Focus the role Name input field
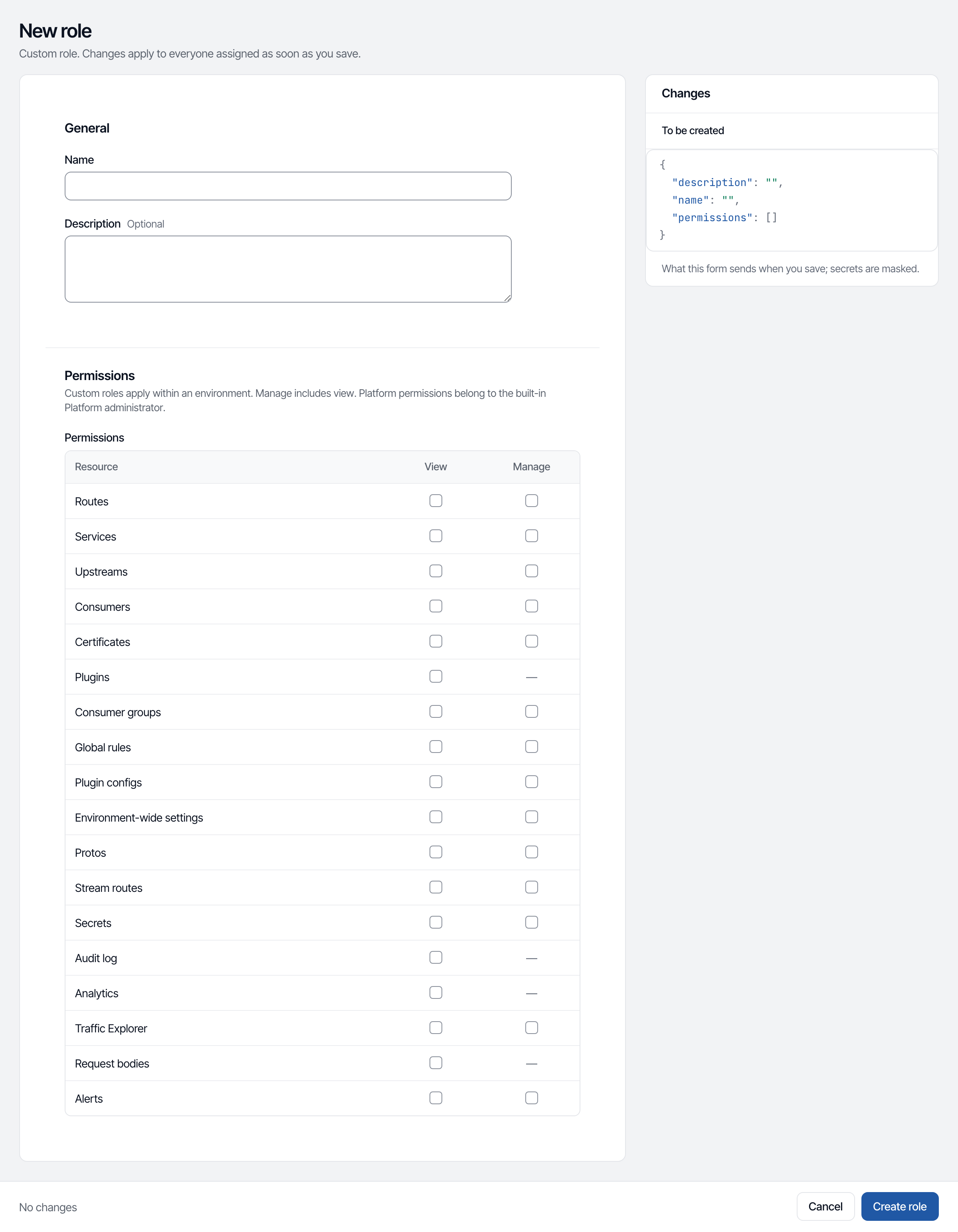The height and width of the screenshot is (1232, 958). point(287,186)
